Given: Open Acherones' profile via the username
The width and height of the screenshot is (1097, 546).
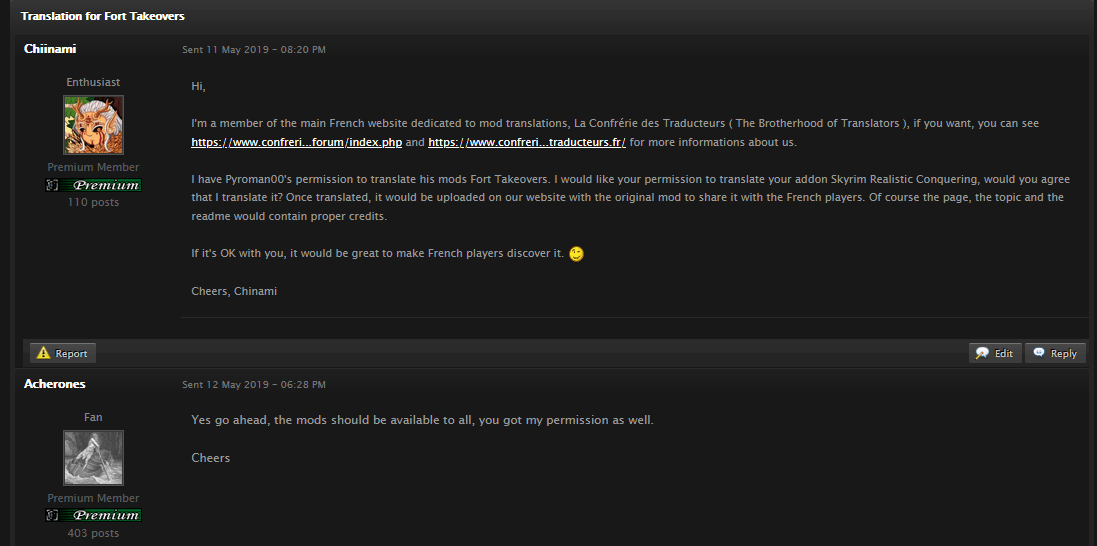Looking at the screenshot, I should click(55, 384).
